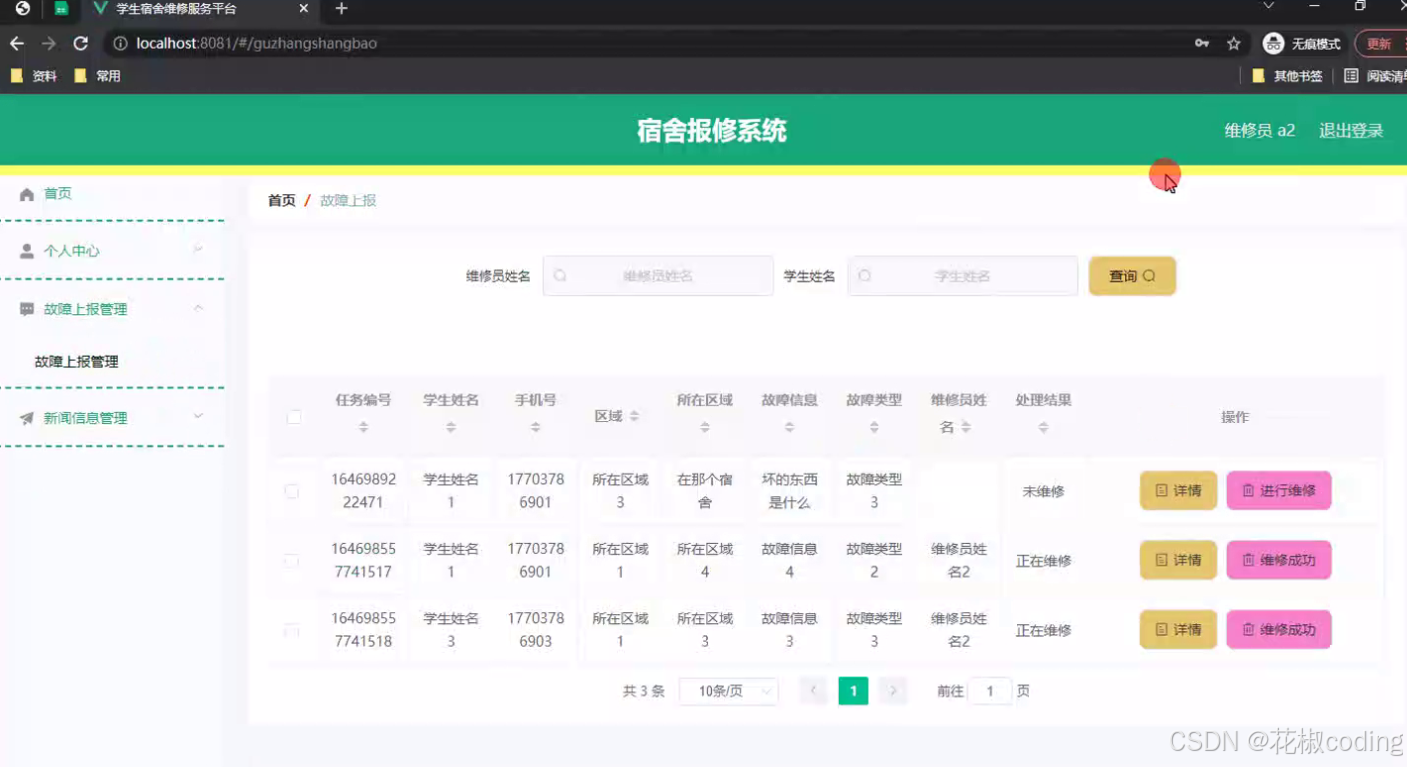Image resolution: width=1407 pixels, height=767 pixels.
Task: Click the home icon beside 首页 in sidebar
Action: tap(27, 194)
